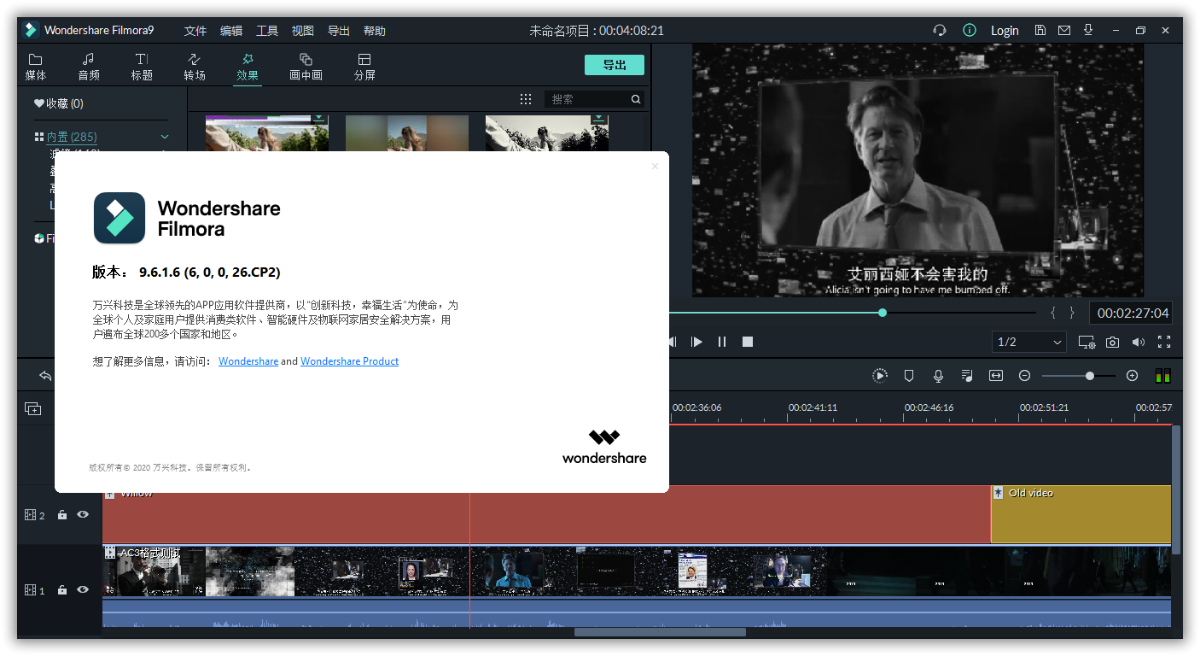1200x656 pixels.
Task: Open the Wondershare Product link
Action: 349,361
